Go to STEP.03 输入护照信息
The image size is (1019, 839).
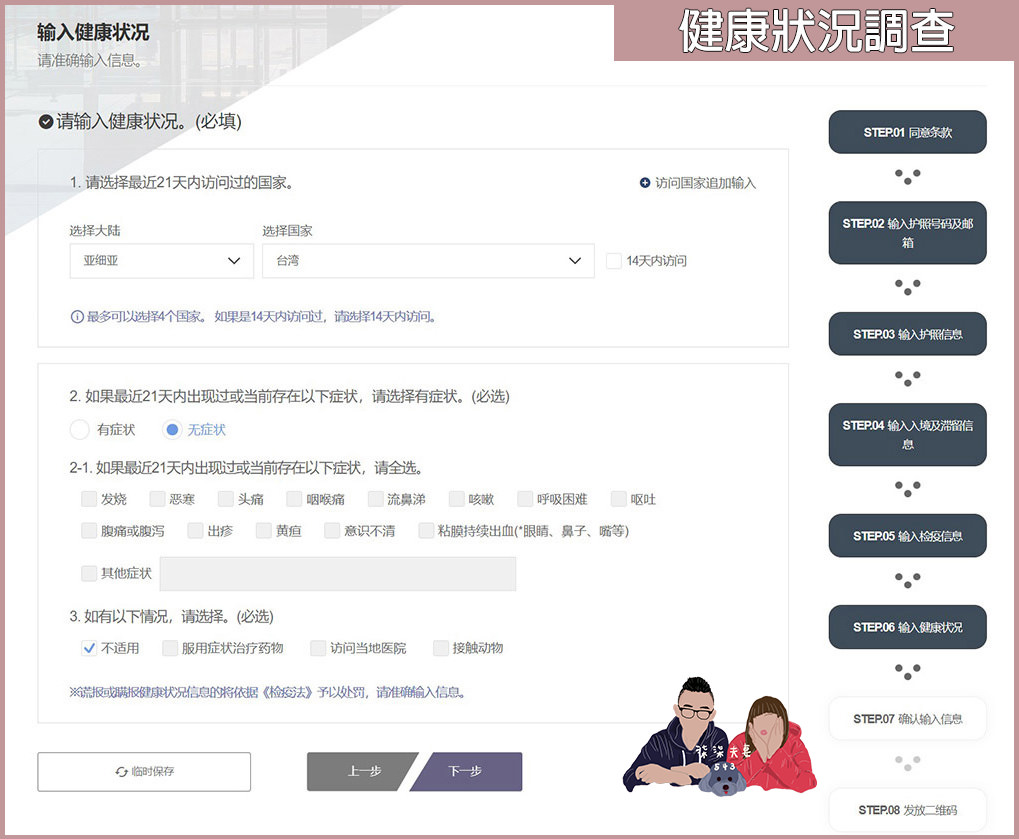pos(908,334)
